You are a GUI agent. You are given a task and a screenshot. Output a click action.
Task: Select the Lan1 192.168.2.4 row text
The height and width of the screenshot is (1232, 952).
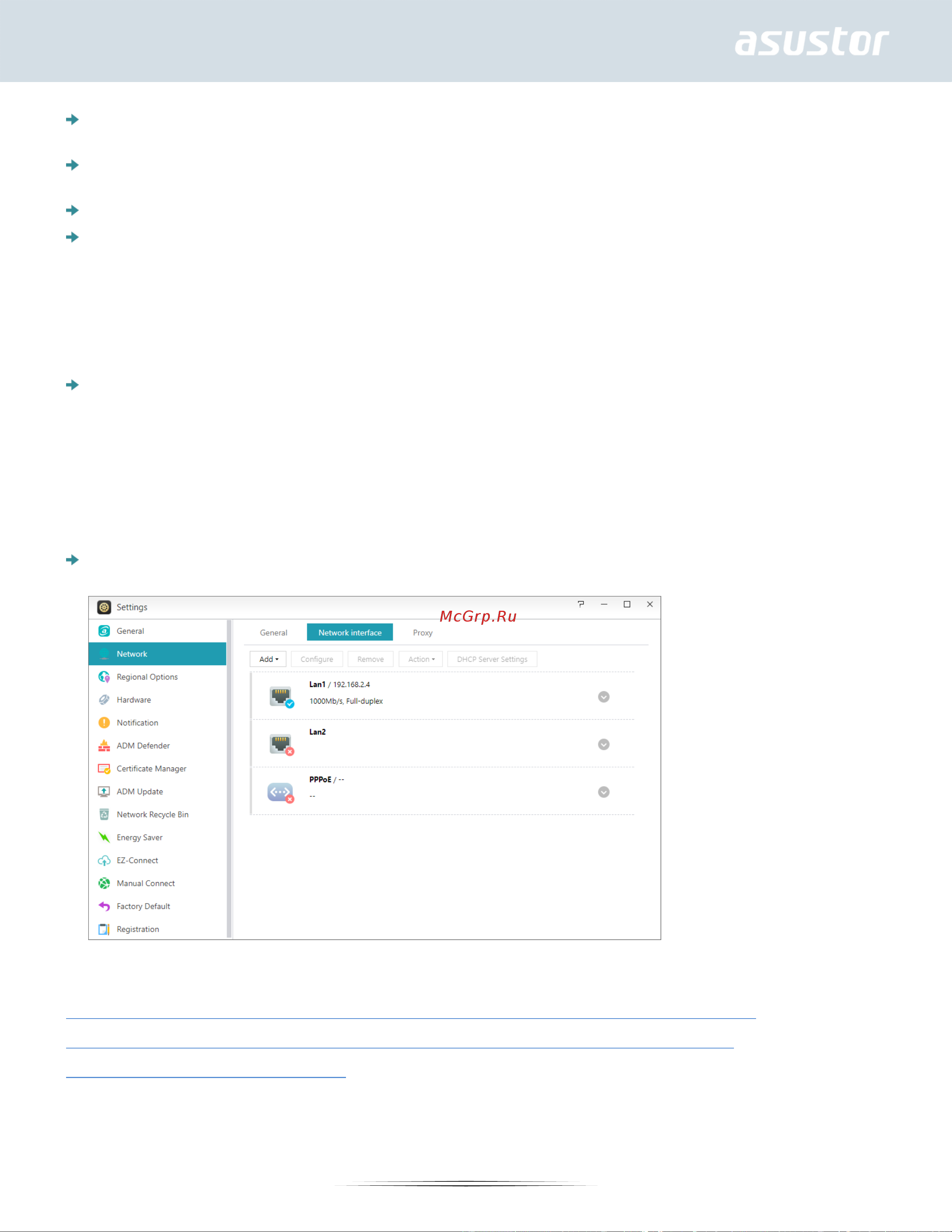point(339,684)
